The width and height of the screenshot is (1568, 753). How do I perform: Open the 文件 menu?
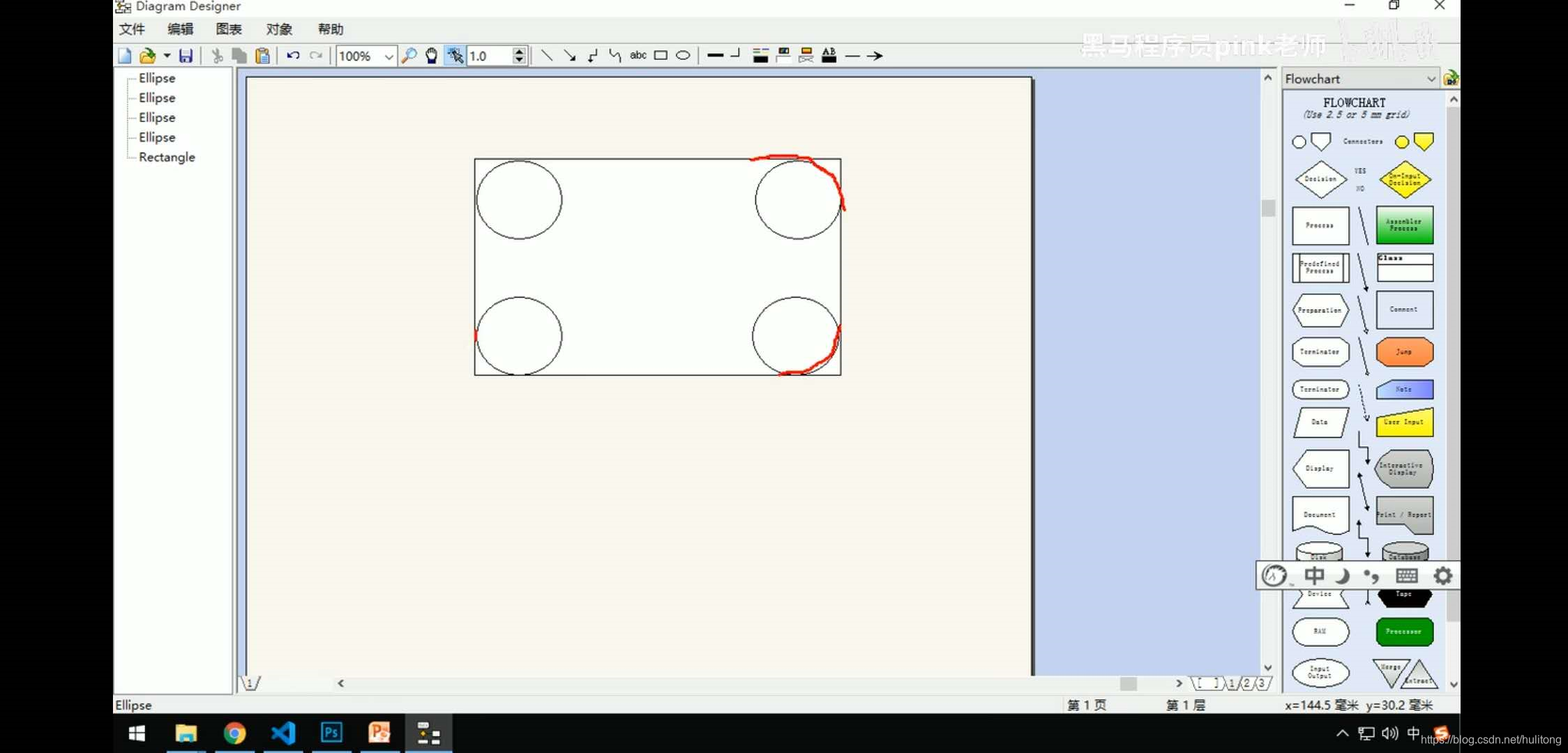click(132, 29)
